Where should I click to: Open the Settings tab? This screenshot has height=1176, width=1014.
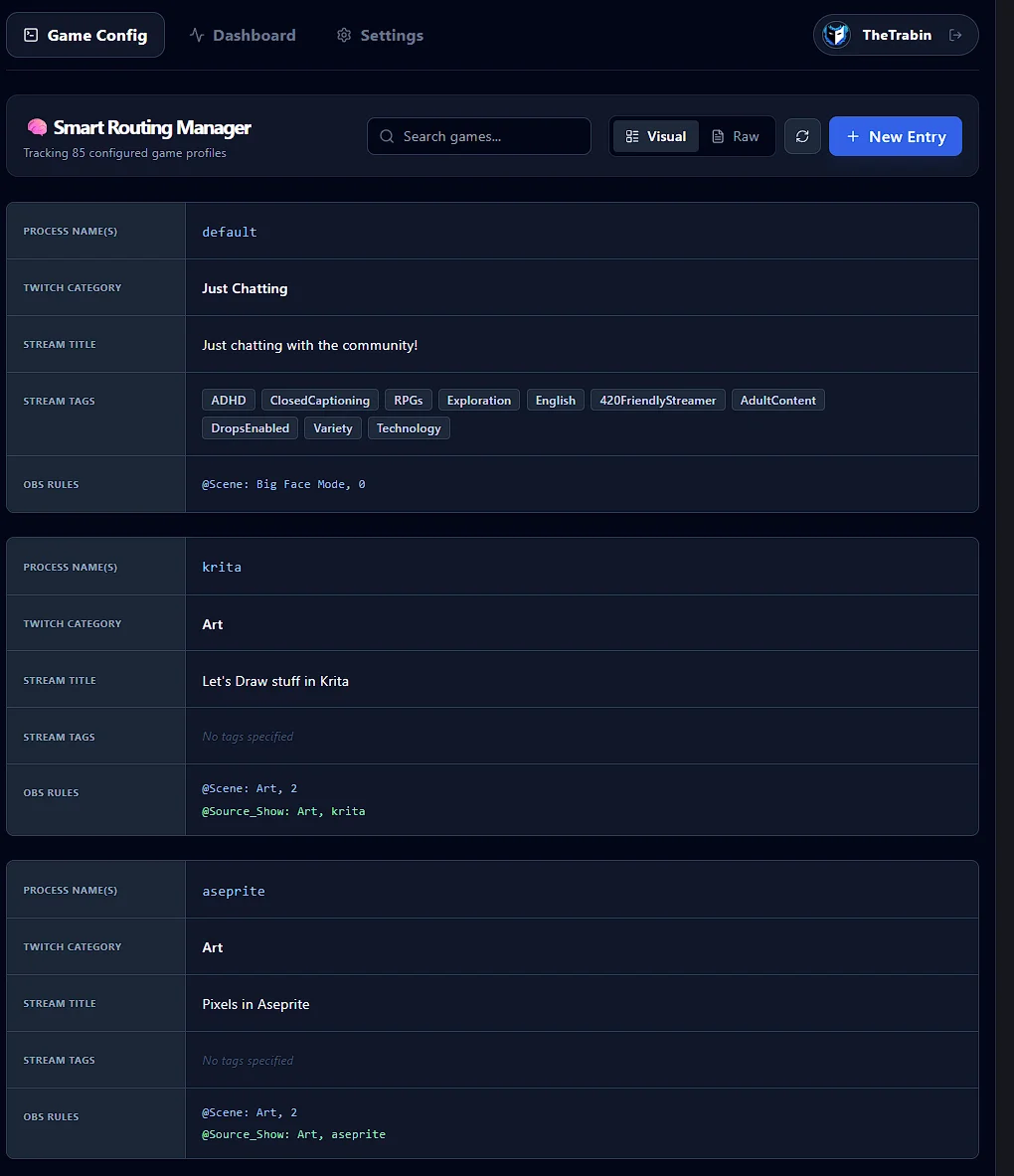click(x=380, y=35)
